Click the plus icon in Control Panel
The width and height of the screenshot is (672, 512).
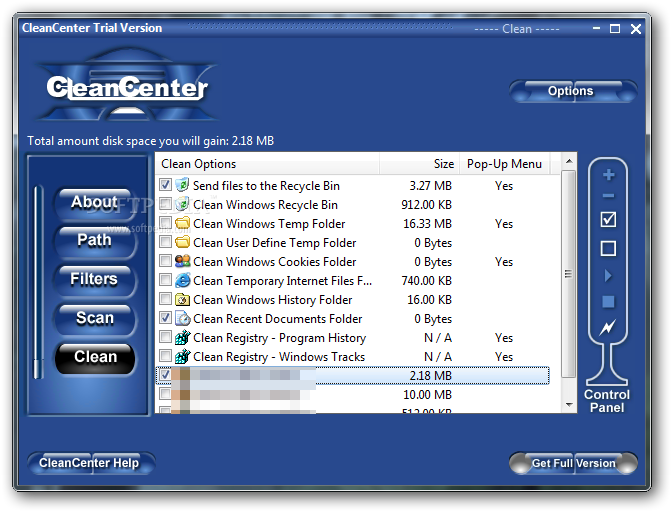609,175
